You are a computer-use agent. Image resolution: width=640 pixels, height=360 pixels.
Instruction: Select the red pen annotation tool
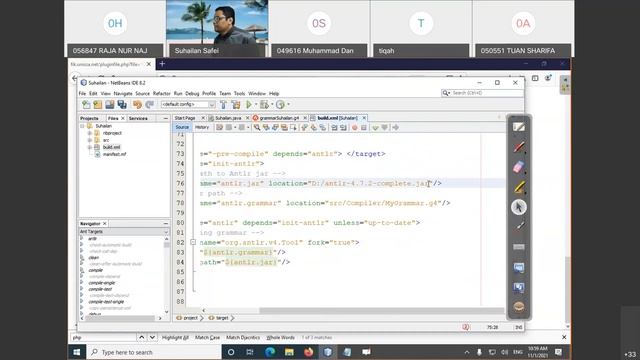tap(519, 147)
